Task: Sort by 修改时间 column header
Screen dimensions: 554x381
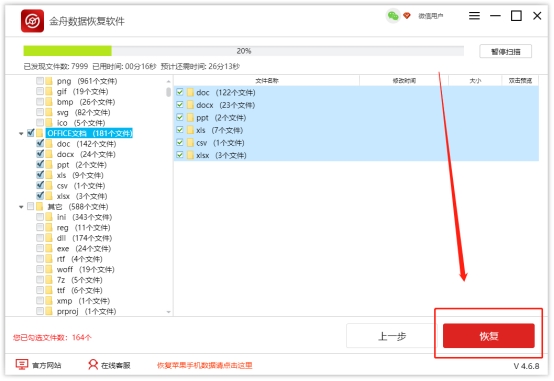Action: (x=404, y=81)
